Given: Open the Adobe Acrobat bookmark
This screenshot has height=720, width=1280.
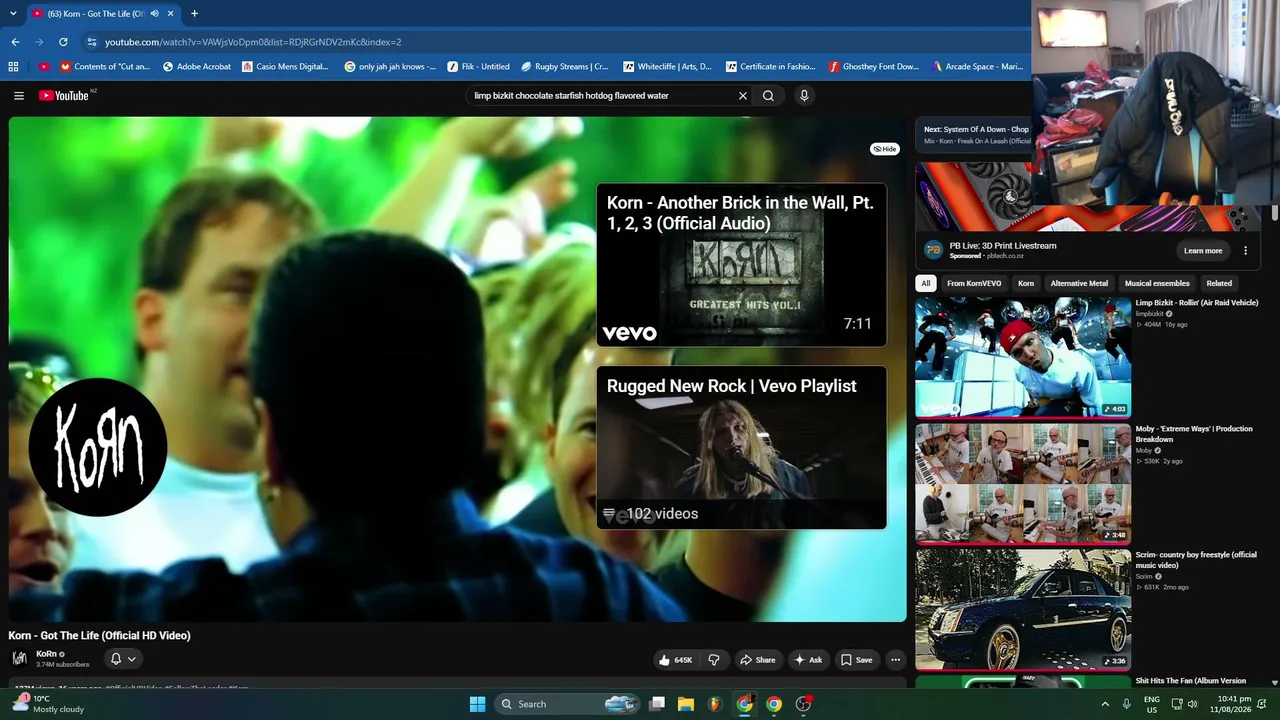Looking at the screenshot, I should 196,67.
